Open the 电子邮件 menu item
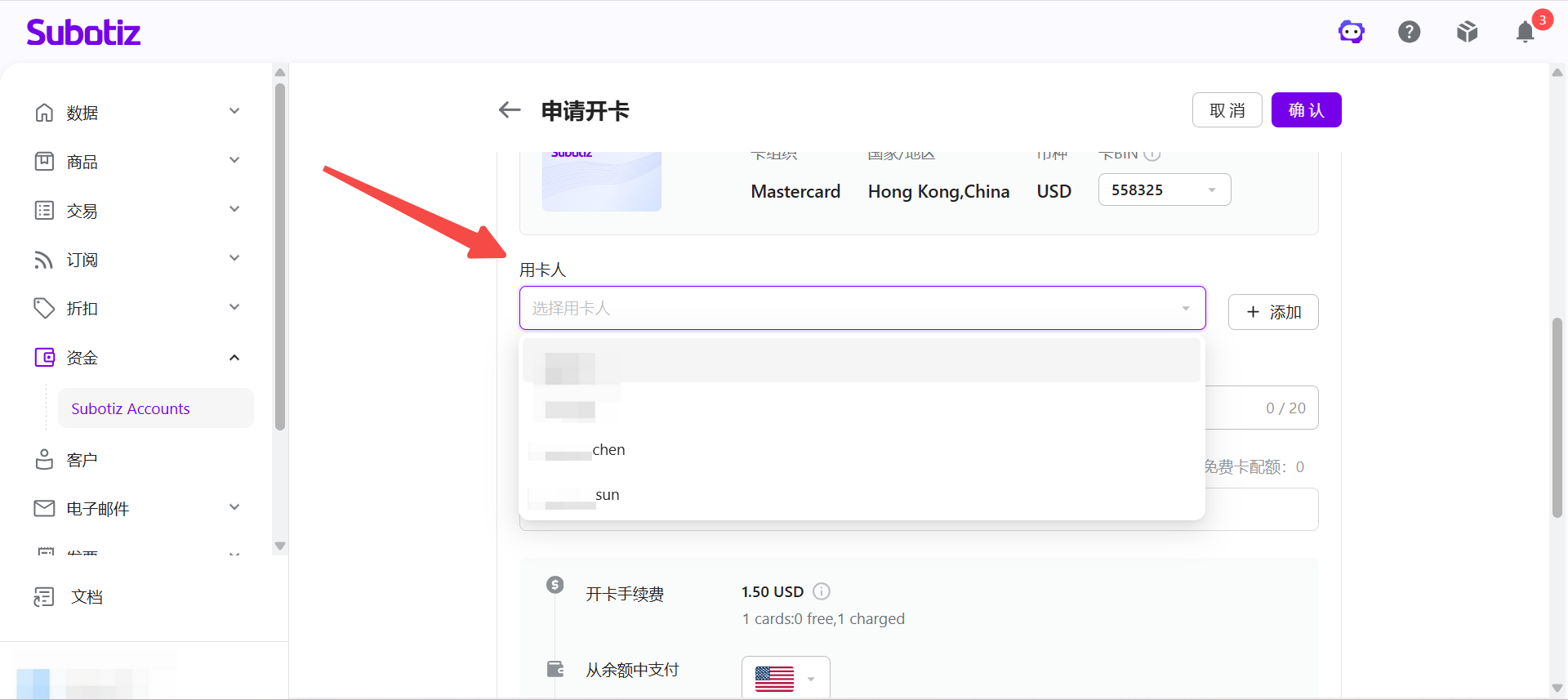Screen dimensions: 1568x700 98,509
